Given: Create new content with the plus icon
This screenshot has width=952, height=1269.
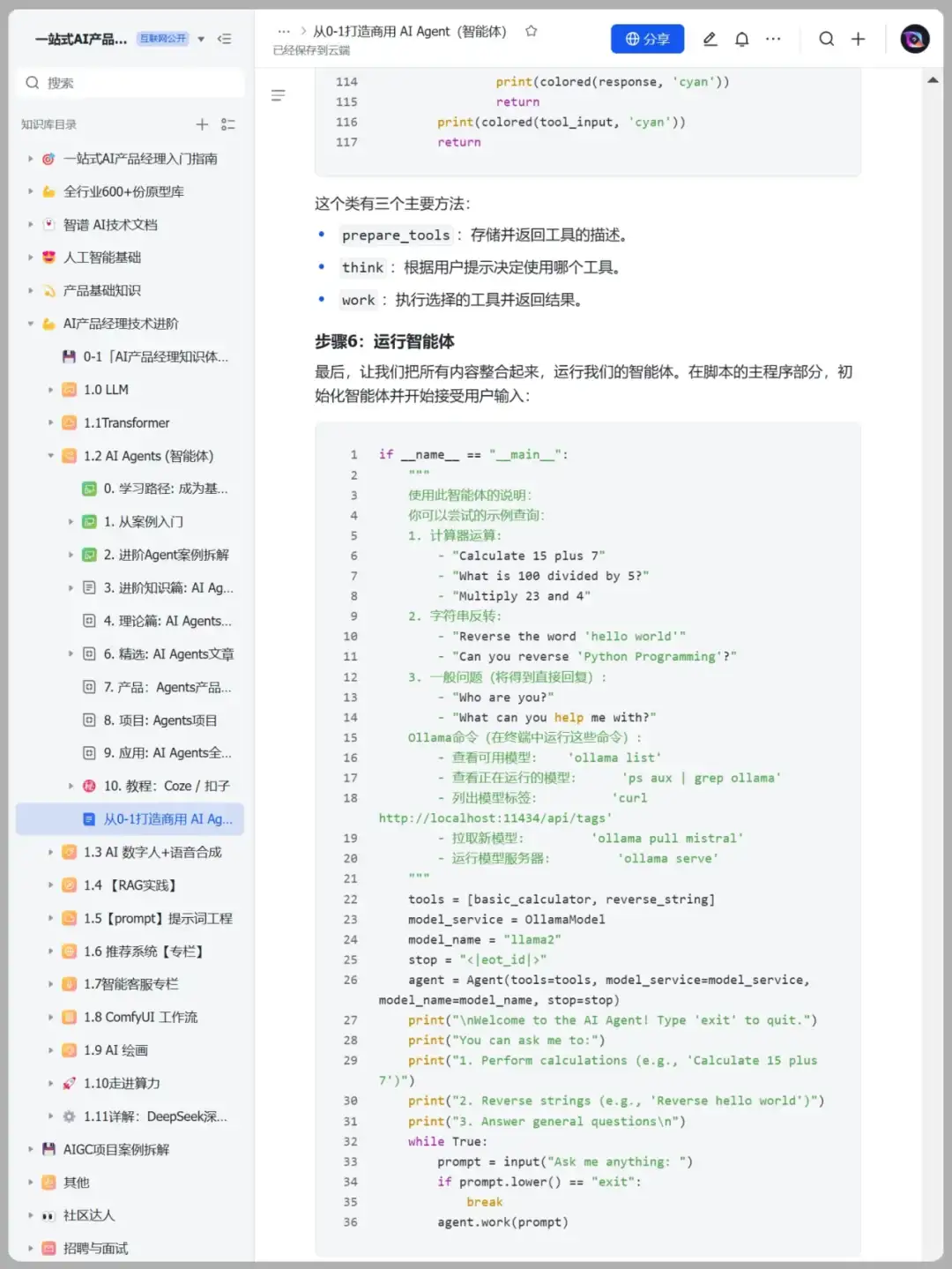Looking at the screenshot, I should [858, 39].
